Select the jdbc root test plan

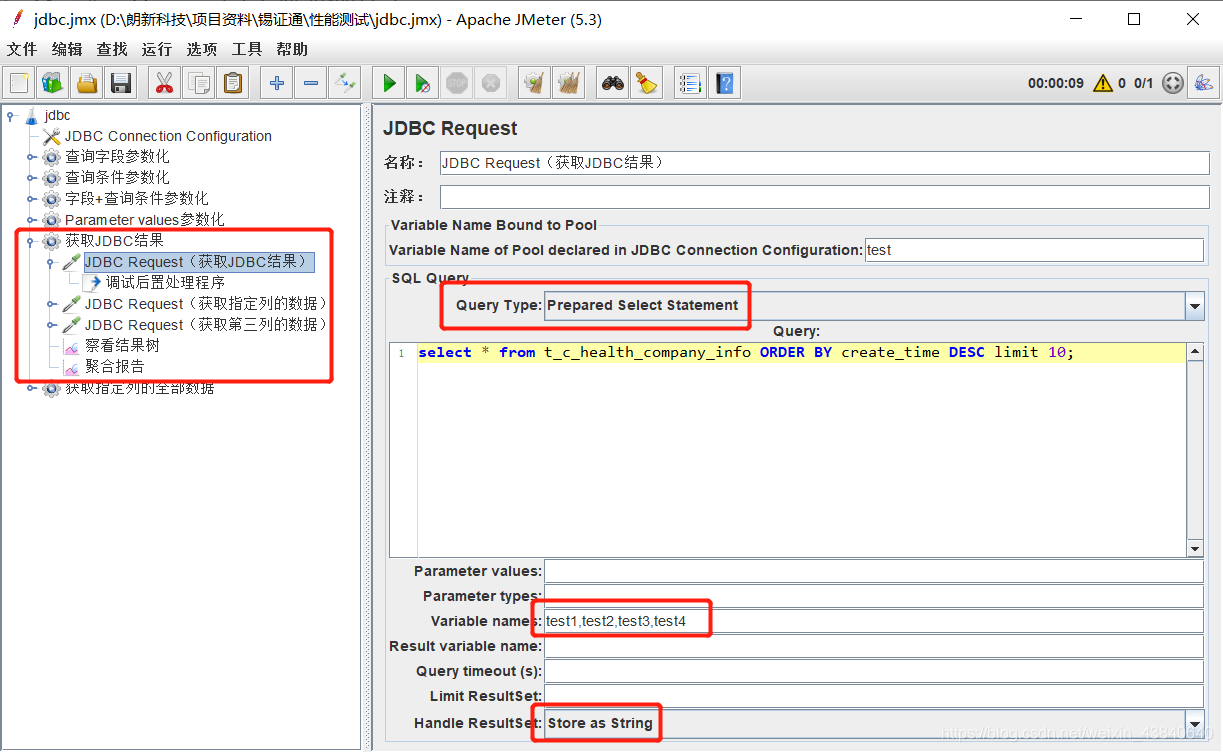point(58,115)
